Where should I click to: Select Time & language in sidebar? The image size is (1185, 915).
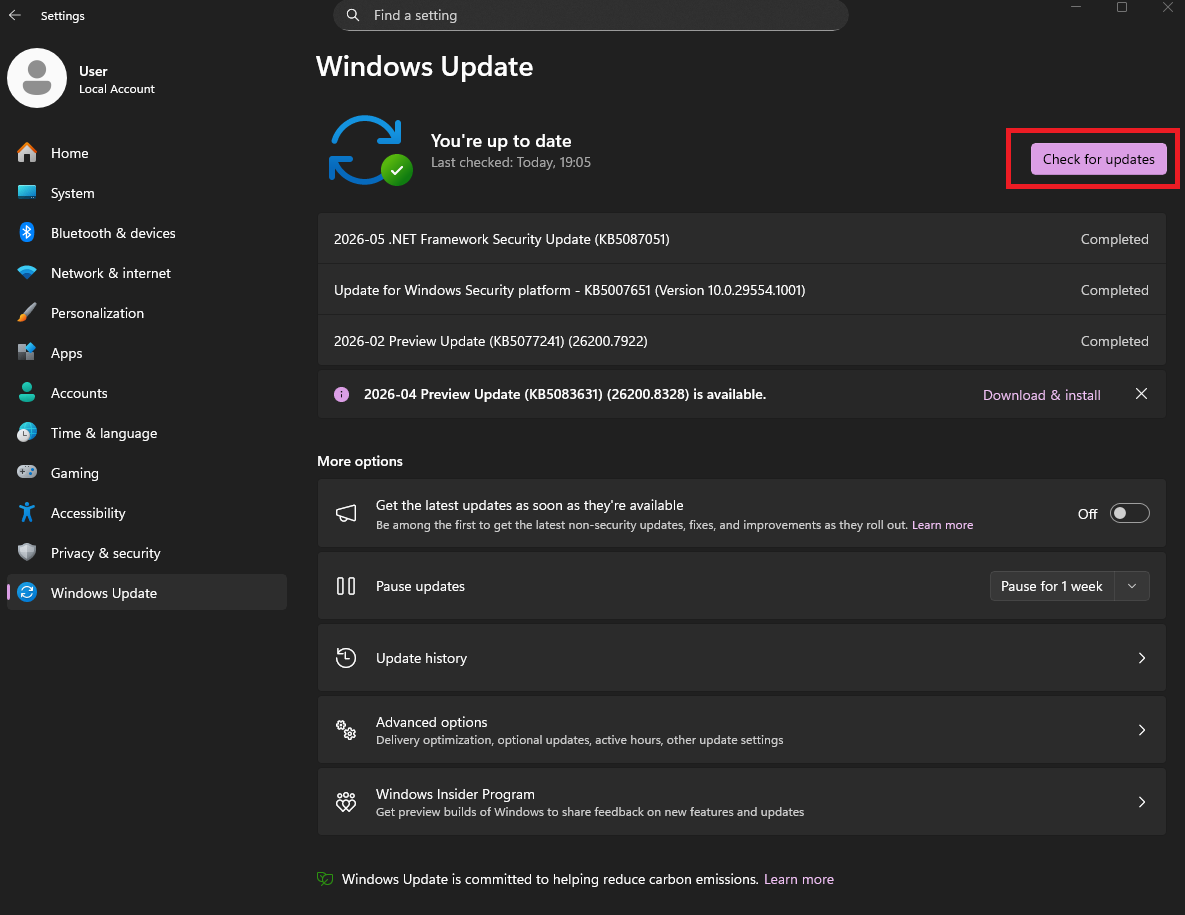(x=147, y=432)
